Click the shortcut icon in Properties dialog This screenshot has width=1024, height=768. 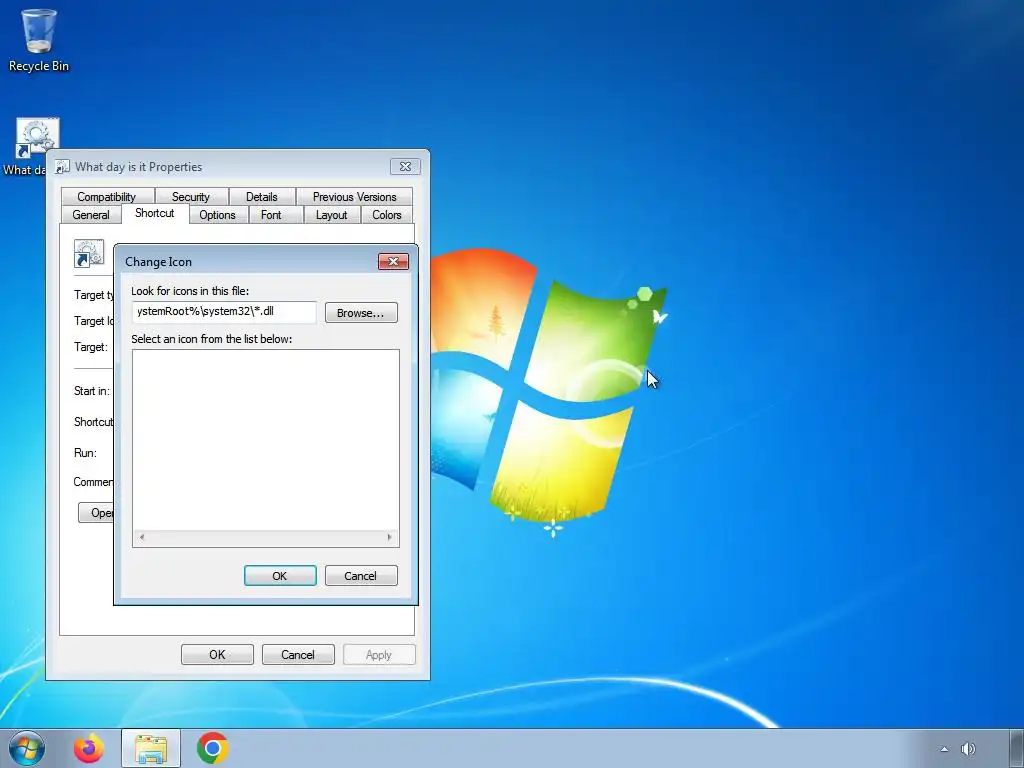click(89, 254)
